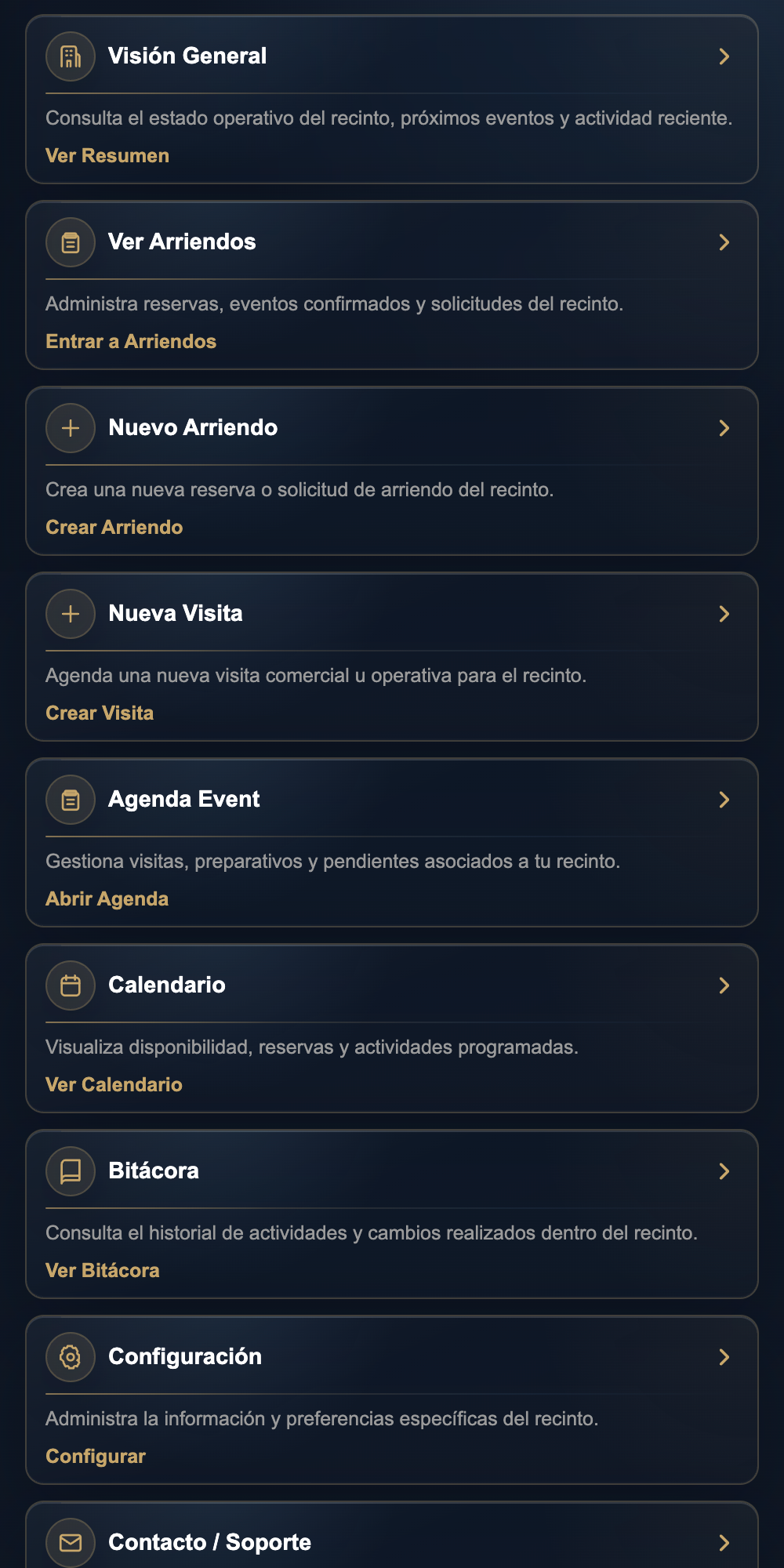The height and width of the screenshot is (1568, 784).
Task: Click the gear icon for Configuración
Action: (71, 1357)
